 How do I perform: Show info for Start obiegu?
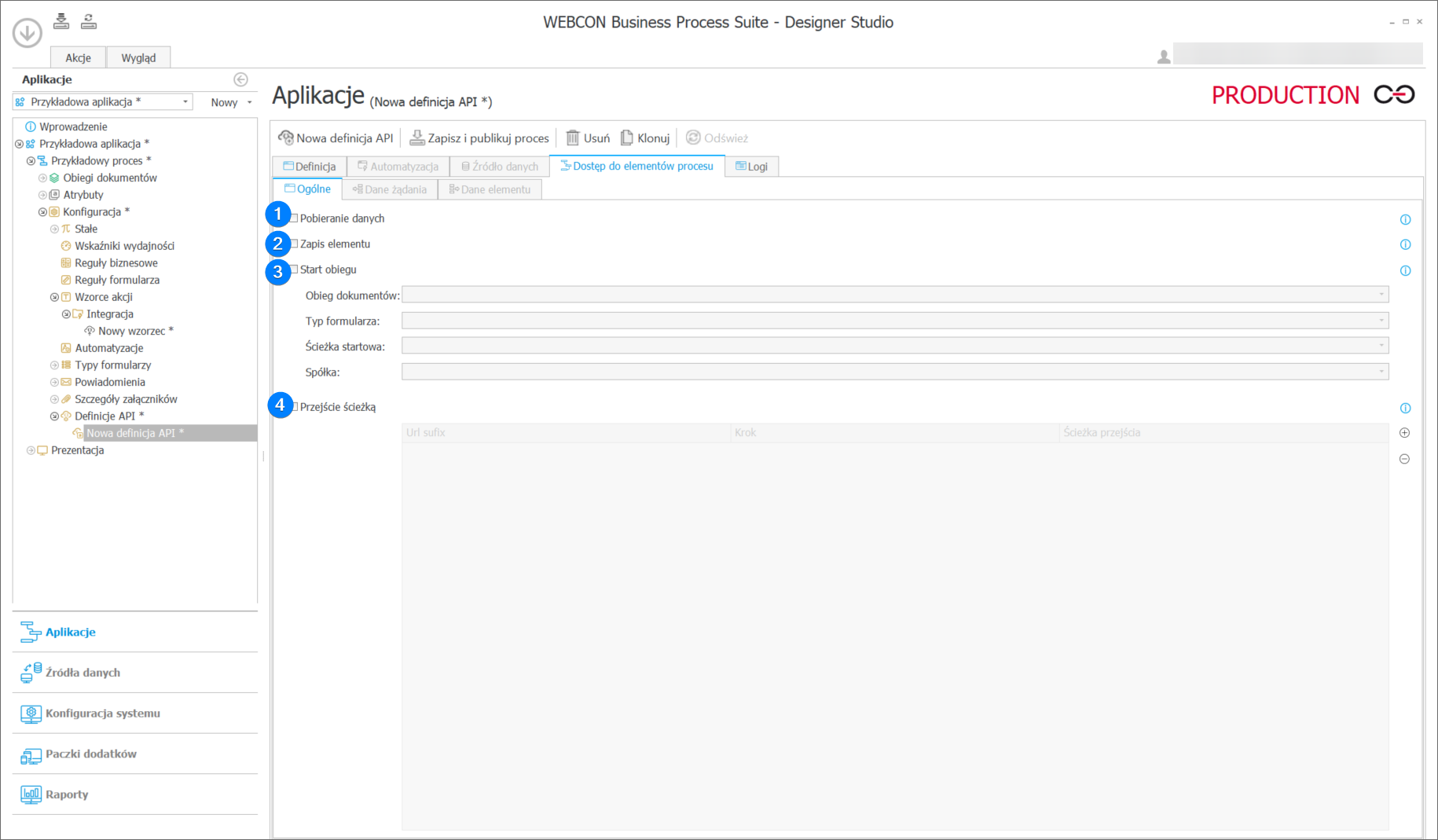click(1405, 271)
